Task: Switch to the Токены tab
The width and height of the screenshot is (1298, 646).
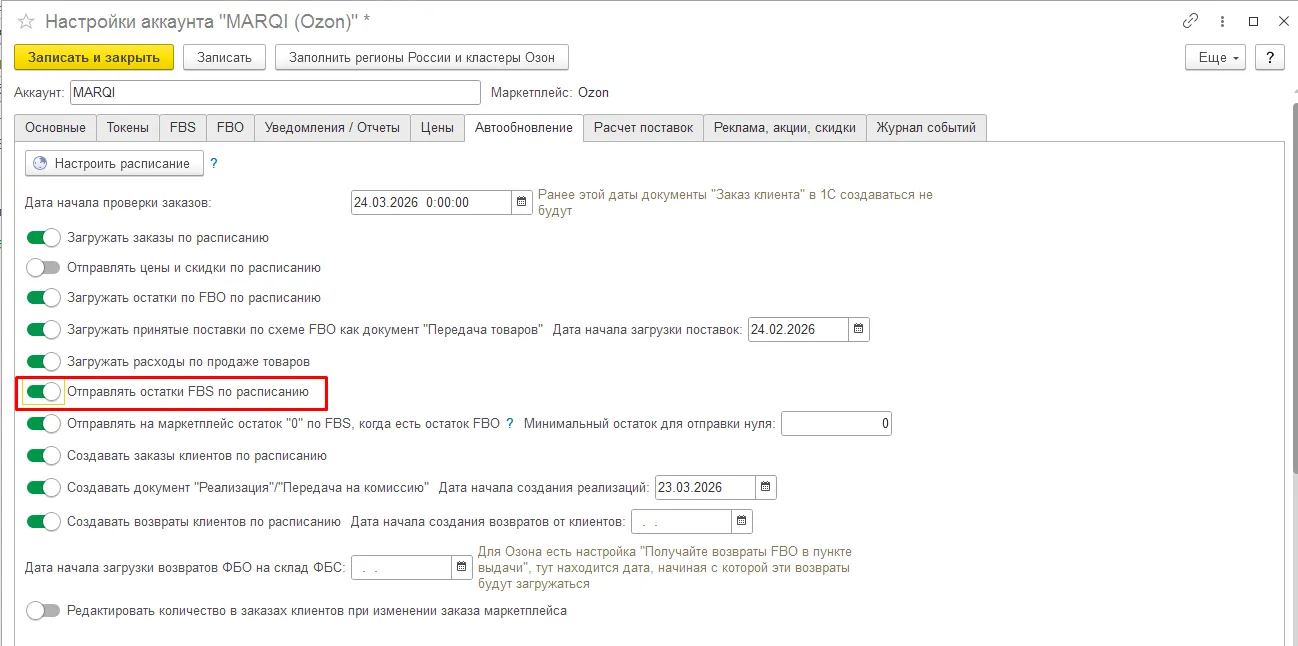Action: coord(128,128)
